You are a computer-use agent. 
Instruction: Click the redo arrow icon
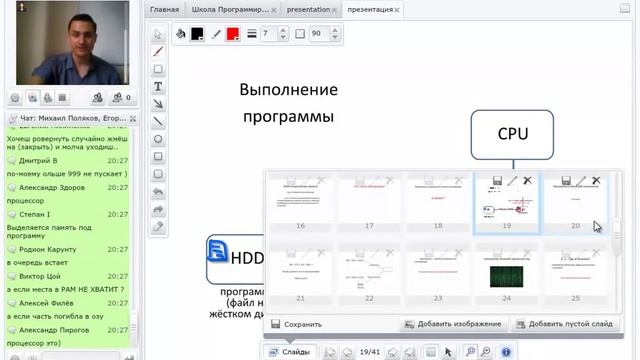(158, 209)
